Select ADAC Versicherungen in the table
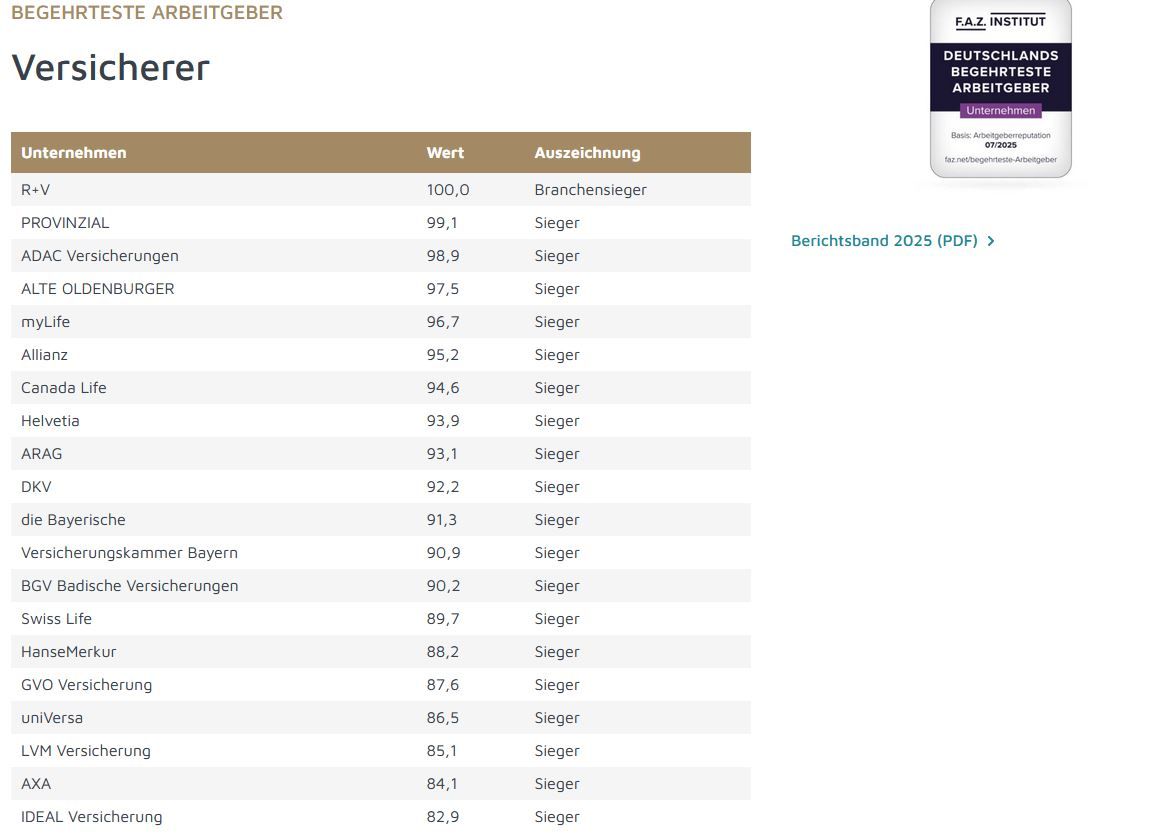Image resolution: width=1158 pixels, height=839 pixels. coord(100,256)
